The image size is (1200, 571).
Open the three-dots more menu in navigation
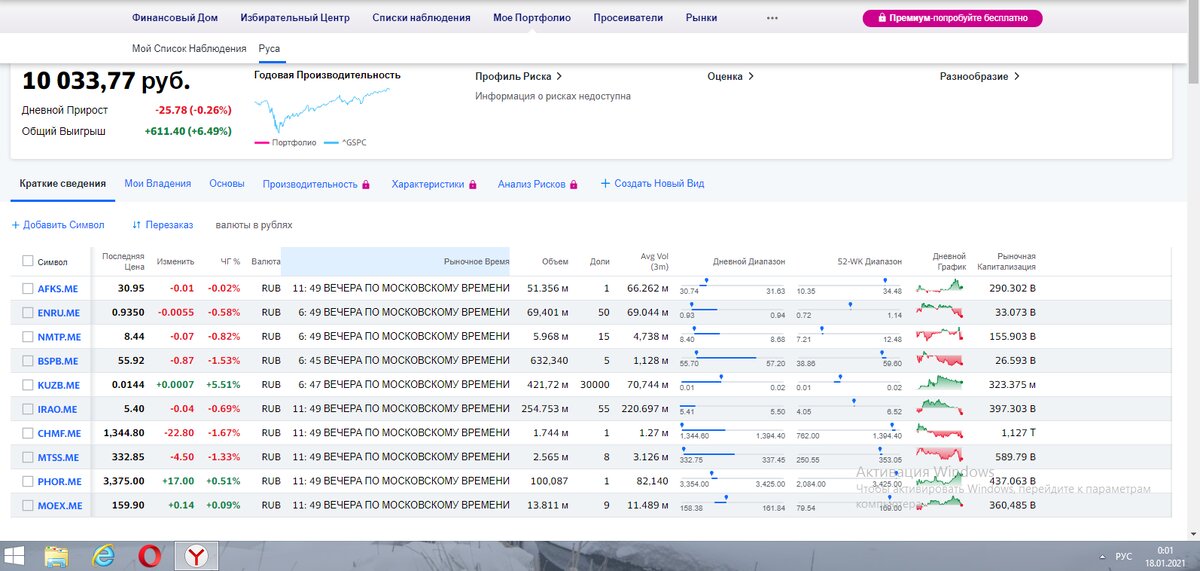(x=772, y=18)
